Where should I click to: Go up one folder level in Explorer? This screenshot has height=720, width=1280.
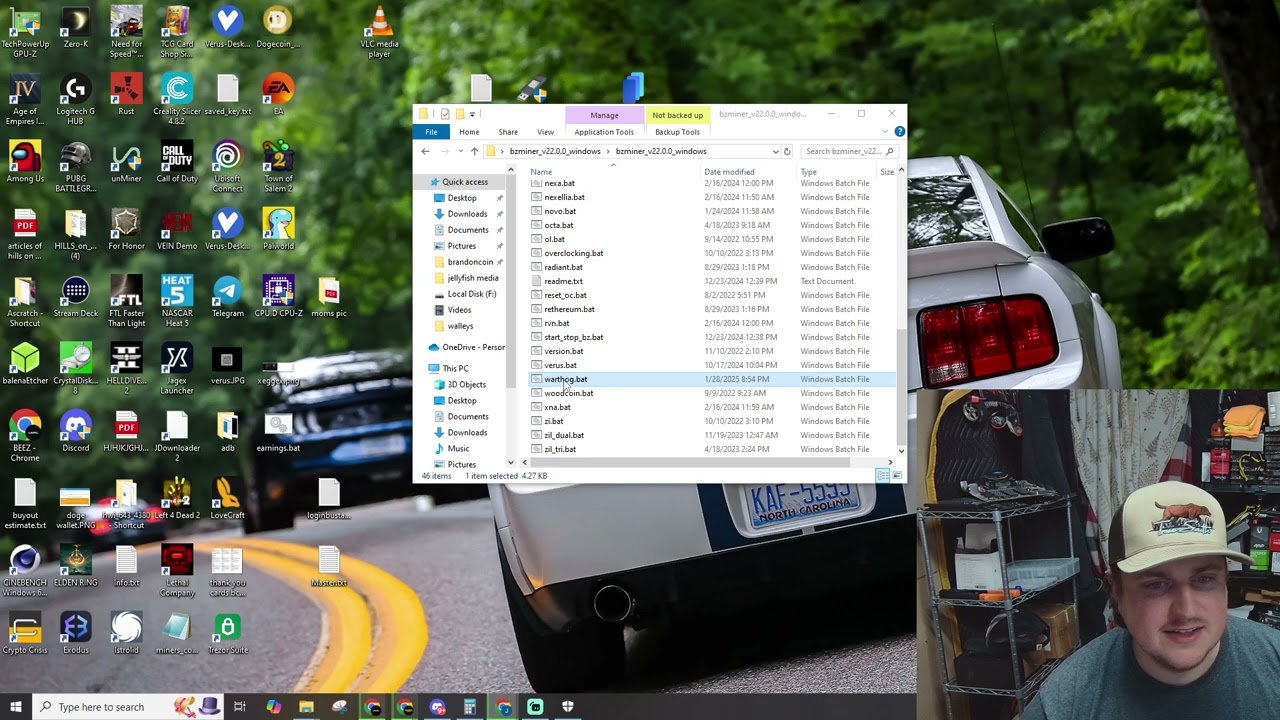(x=474, y=151)
